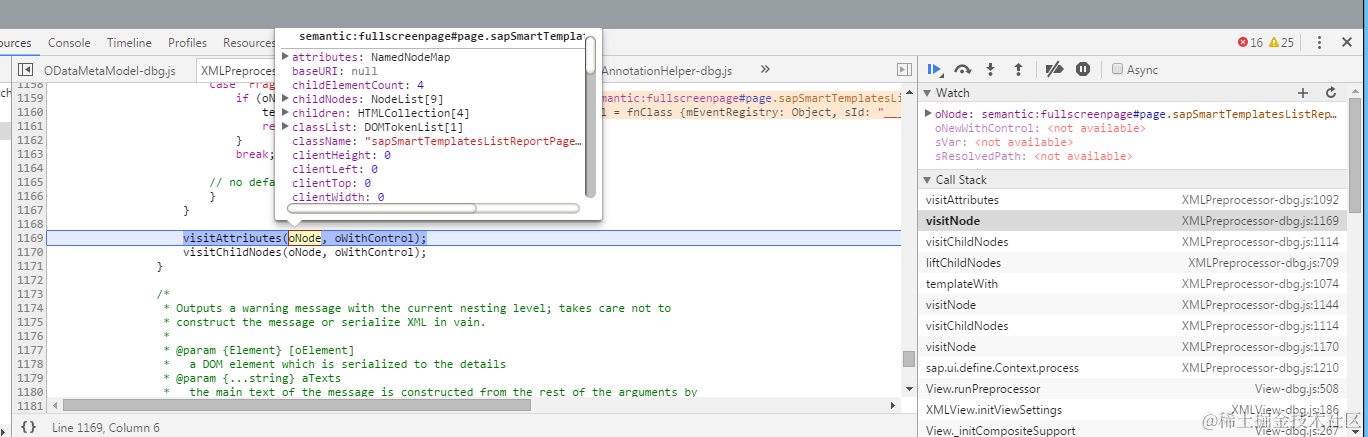Expand children HTMLCollection[4] in popup

tap(286, 113)
